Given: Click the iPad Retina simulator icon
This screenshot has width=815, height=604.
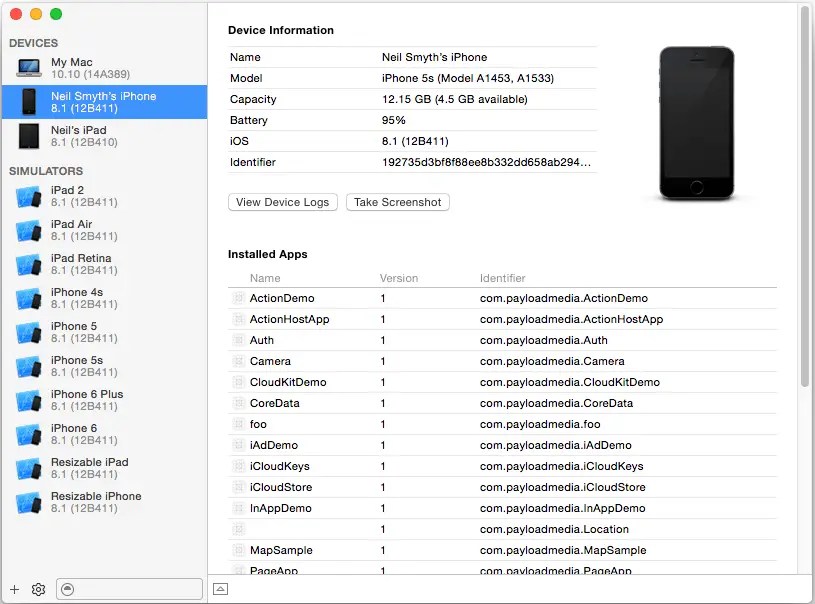Looking at the screenshot, I should tap(26, 263).
